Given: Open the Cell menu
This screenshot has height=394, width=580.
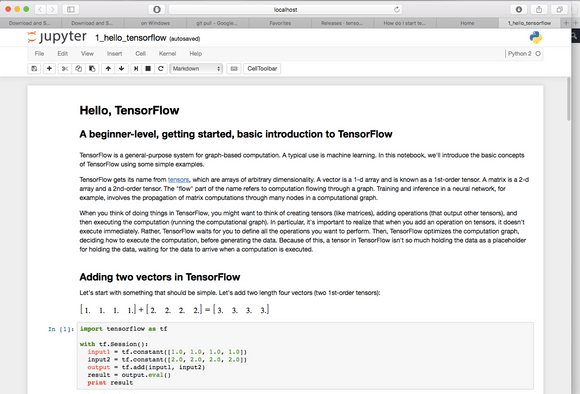Looking at the screenshot, I should (140, 54).
